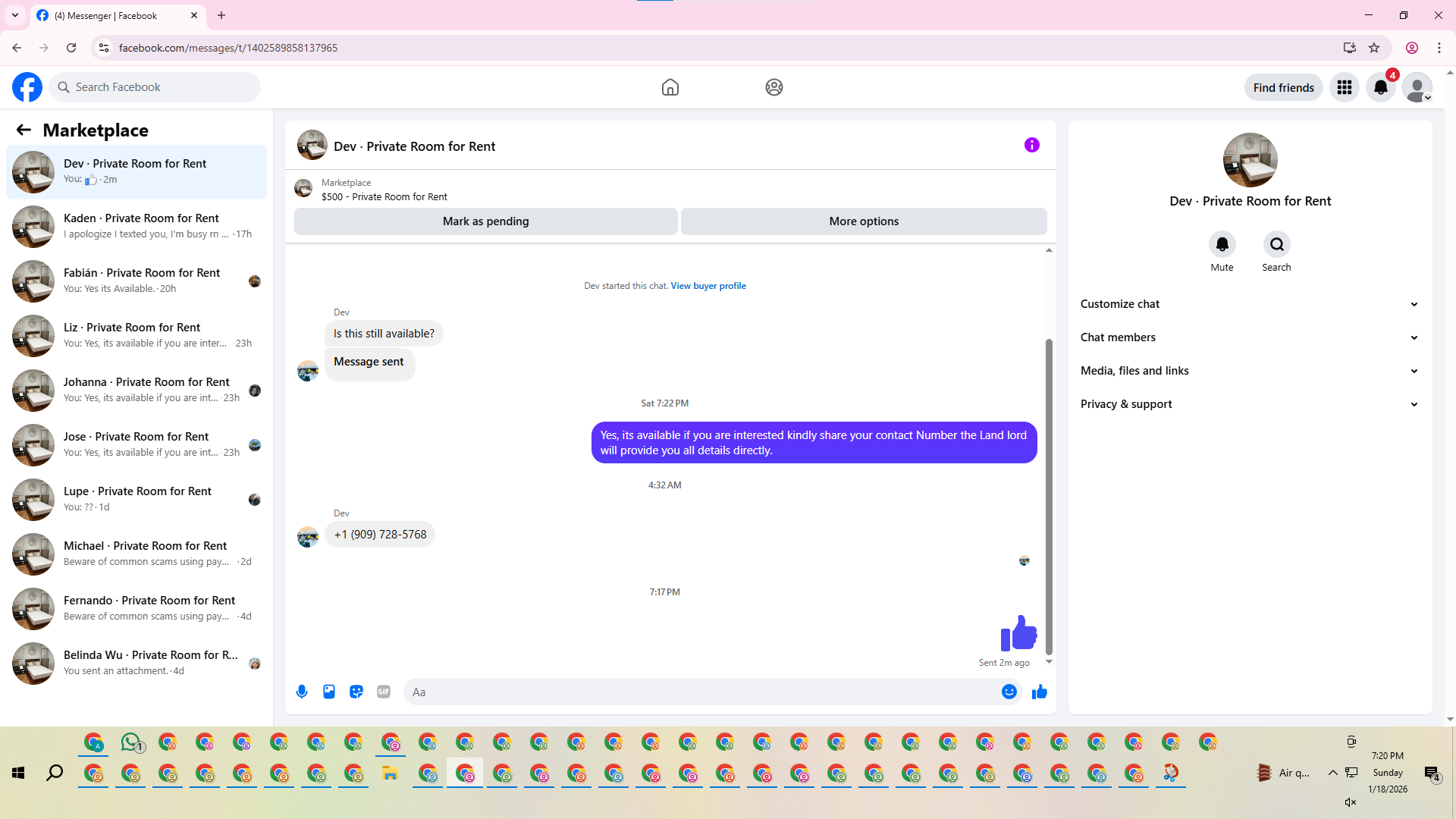Open the GIF picker icon
This screenshot has width=1456, height=819.
point(384,692)
